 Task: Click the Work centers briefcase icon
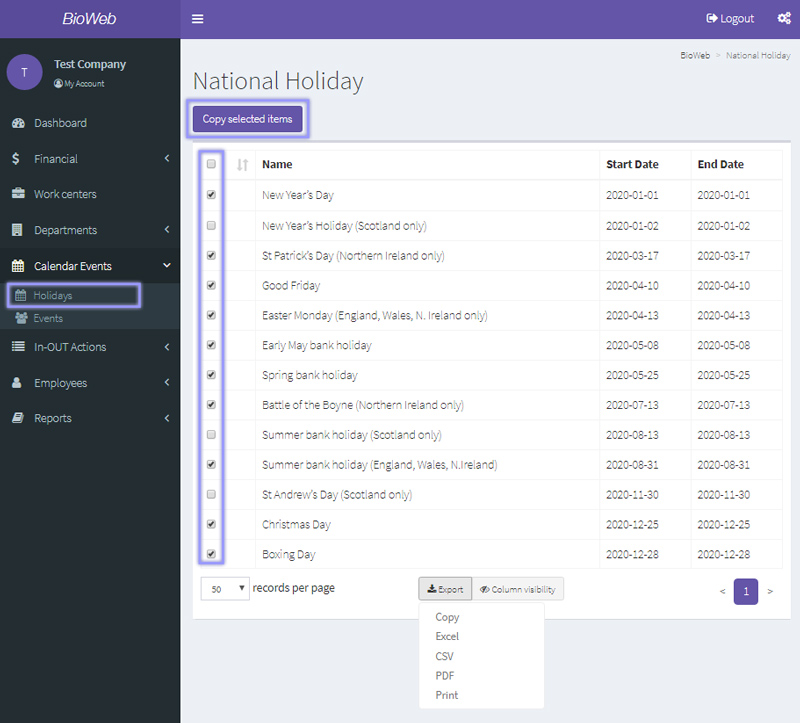coord(18,194)
